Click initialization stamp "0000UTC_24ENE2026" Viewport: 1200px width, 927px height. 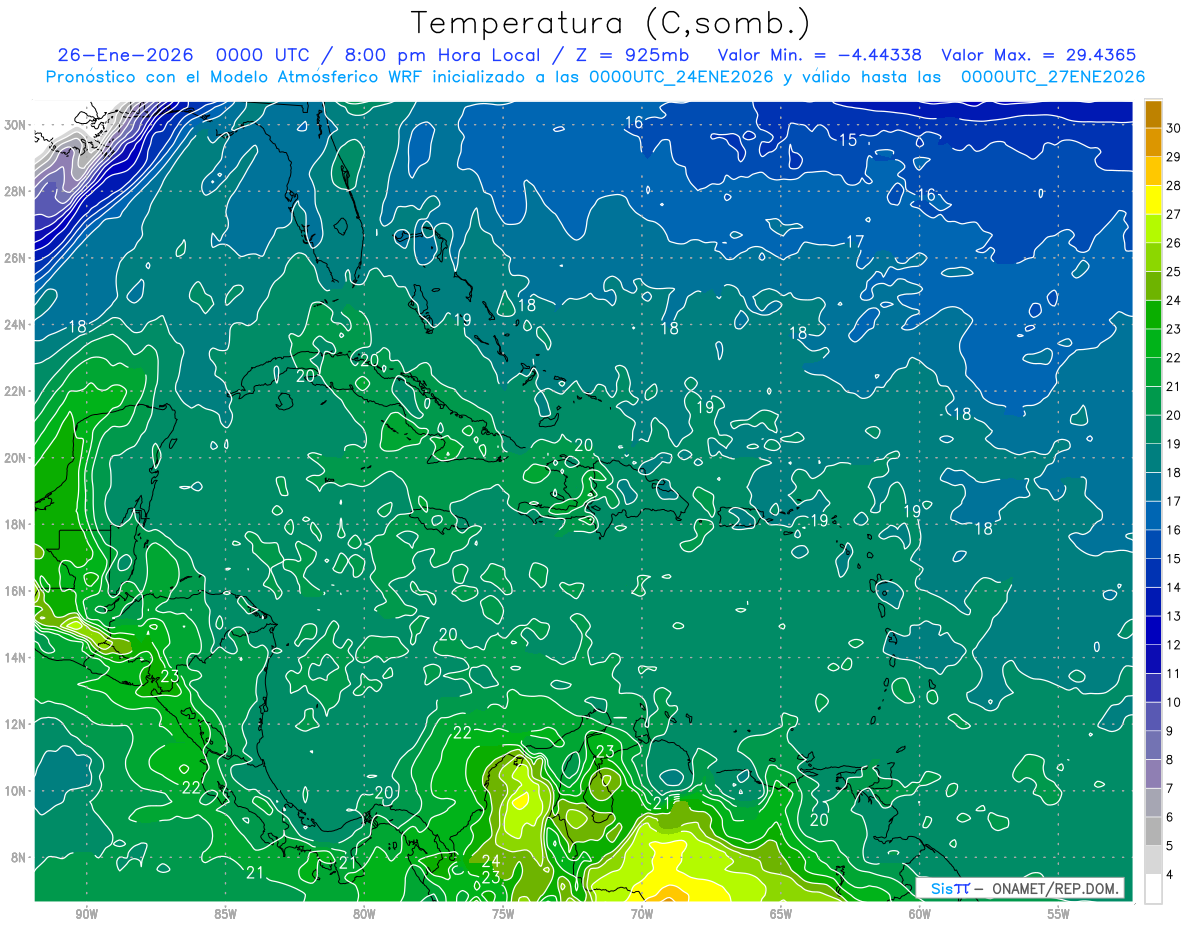coord(681,76)
